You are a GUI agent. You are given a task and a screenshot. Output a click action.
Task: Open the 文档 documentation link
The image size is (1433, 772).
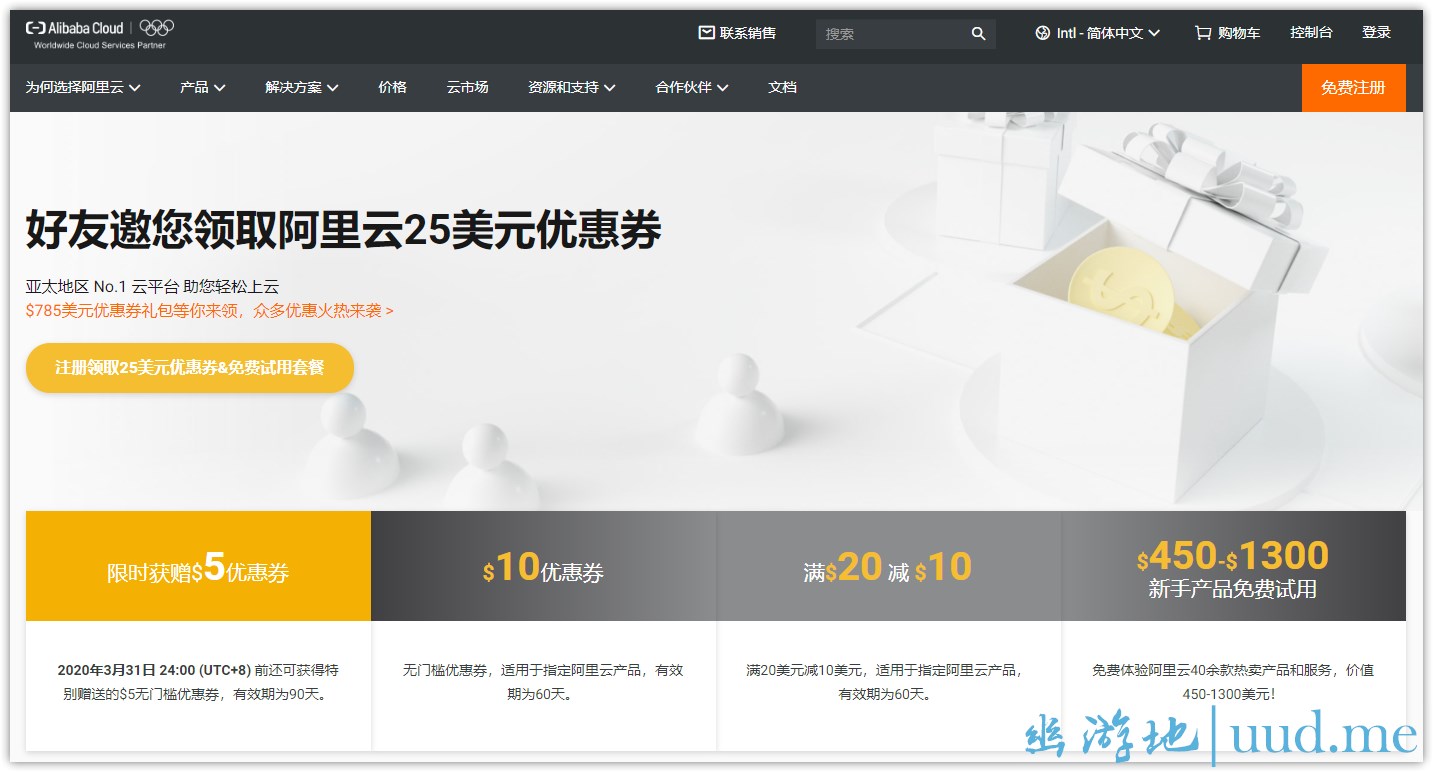782,87
